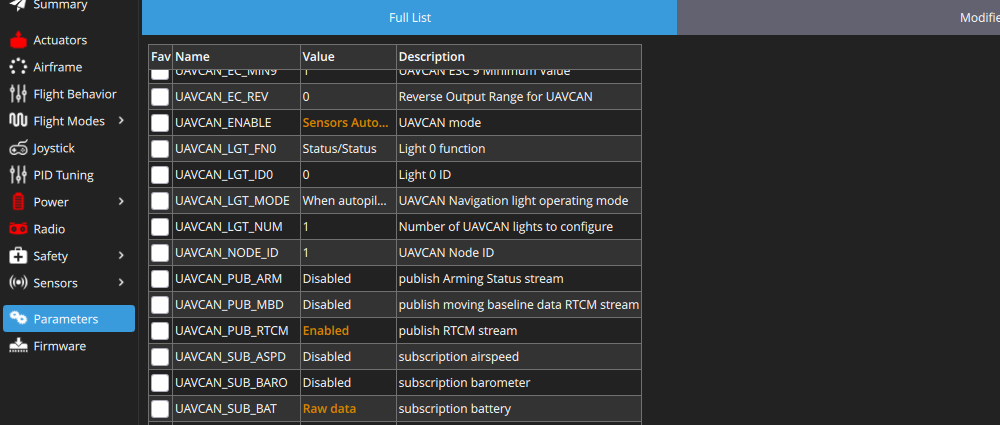Viewport: 1000px width, 425px height.
Task: Favorite the UAVCAN_PUB_RTCM parameter
Action: click(x=160, y=331)
